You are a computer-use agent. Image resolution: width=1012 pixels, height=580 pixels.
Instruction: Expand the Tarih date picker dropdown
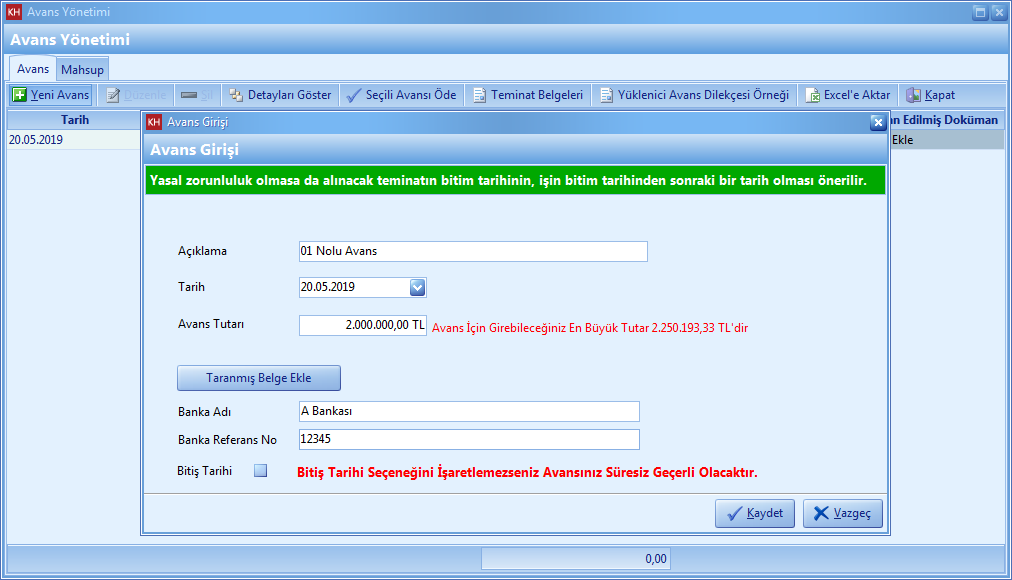point(418,287)
